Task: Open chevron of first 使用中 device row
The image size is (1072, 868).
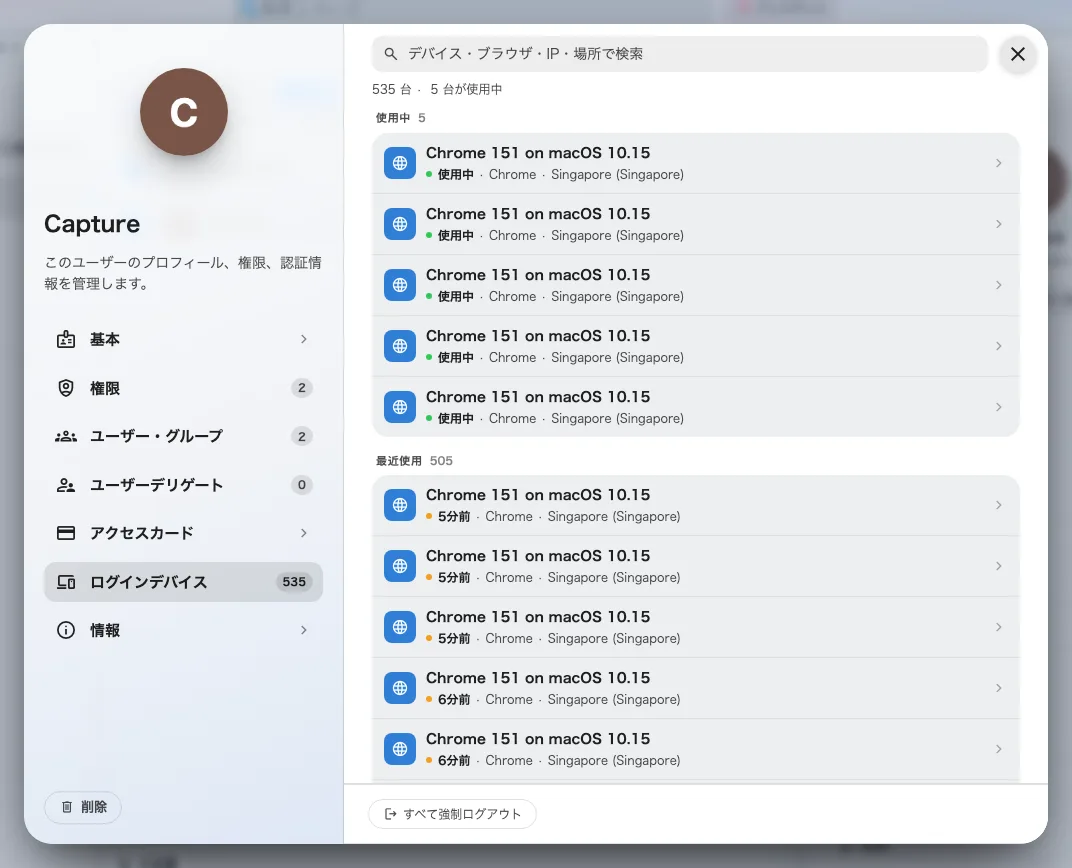Action: 998,163
